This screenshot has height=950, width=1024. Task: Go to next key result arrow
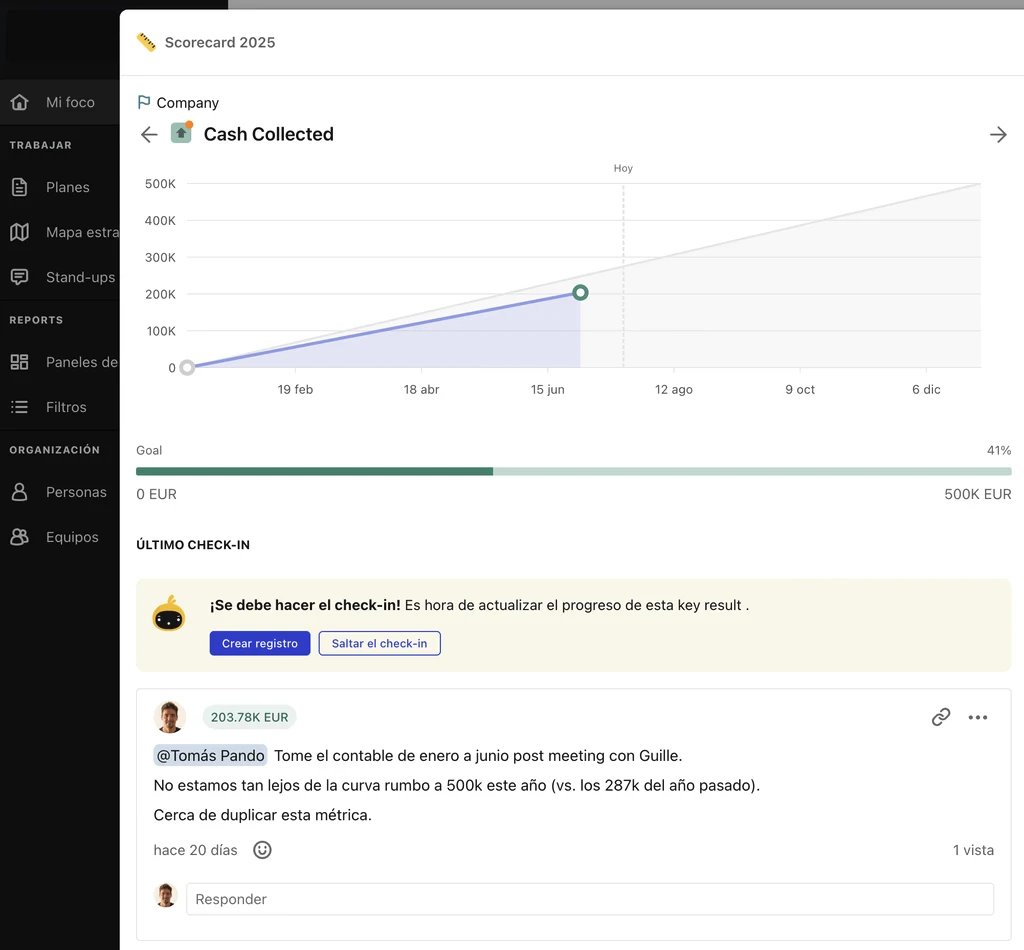[x=998, y=135]
